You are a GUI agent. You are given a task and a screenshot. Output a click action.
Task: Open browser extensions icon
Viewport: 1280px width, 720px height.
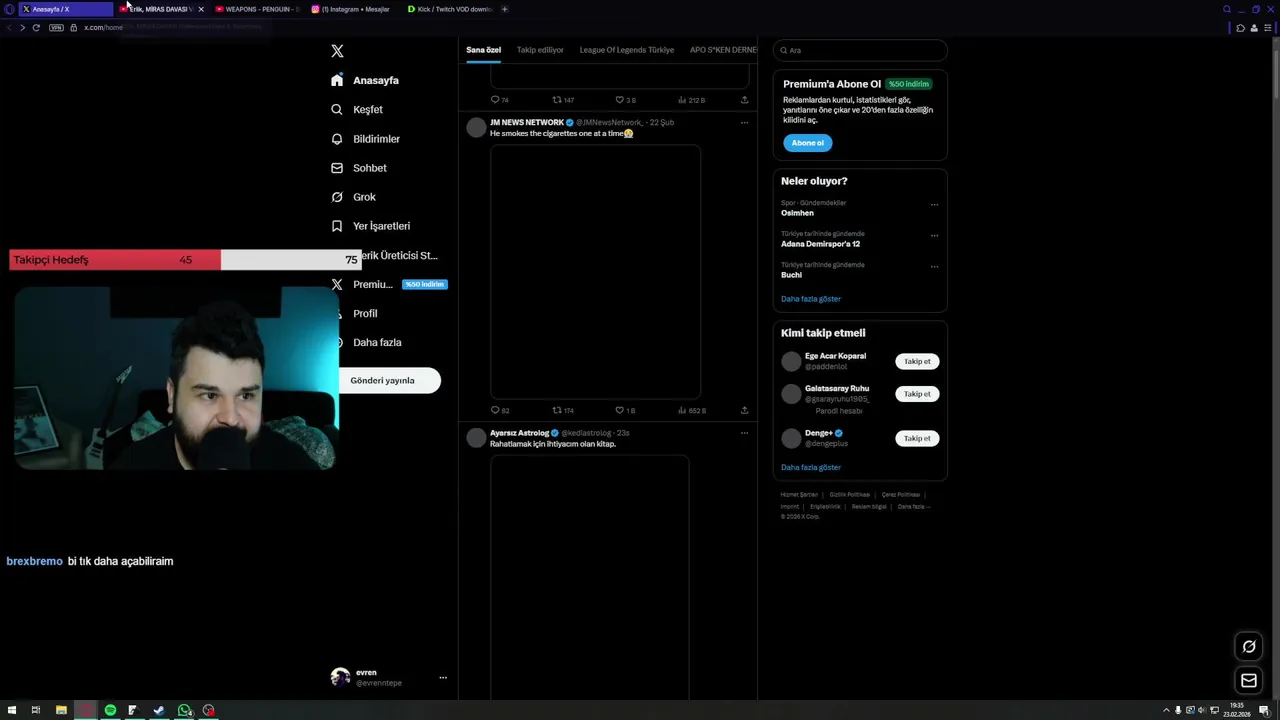[1240, 27]
